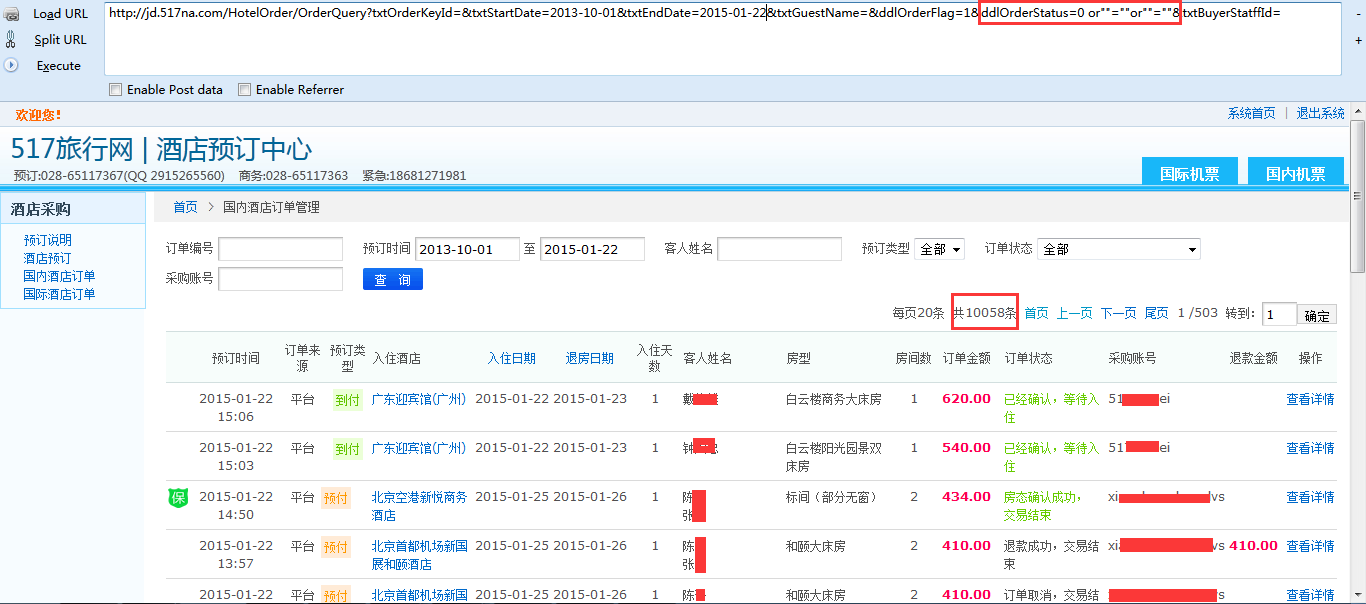Image resolution: width=1366 pixels, height=604 pixels.
Task: Click 首页 breadcrumb link
Action: click(x=185, y=207)
